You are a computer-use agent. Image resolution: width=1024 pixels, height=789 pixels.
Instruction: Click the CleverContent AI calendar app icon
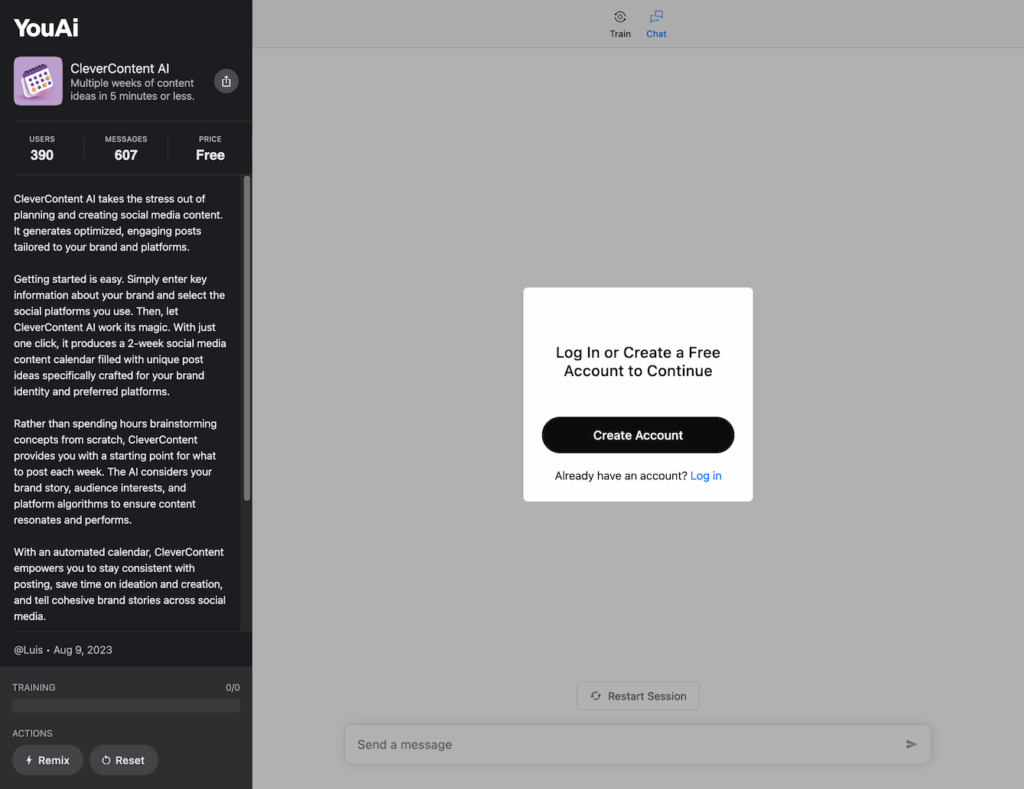point(38,81)
